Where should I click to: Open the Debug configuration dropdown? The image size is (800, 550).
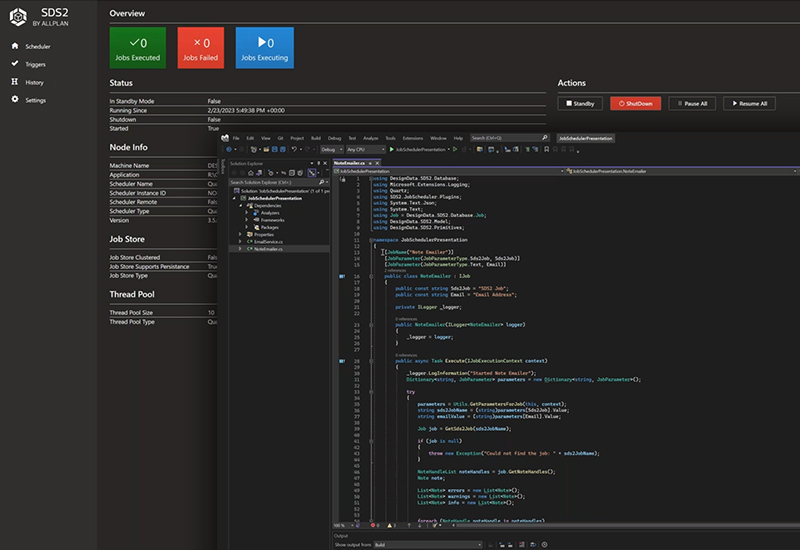(332, 149)
